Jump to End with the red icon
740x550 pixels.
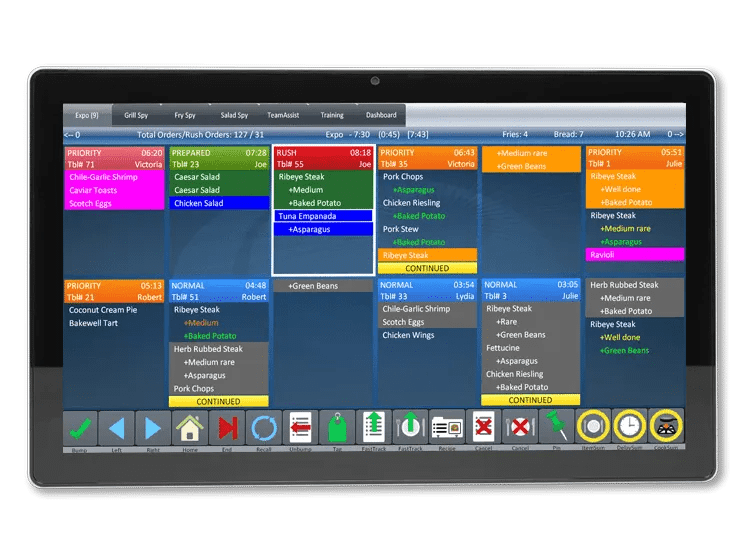coord(227,428)
